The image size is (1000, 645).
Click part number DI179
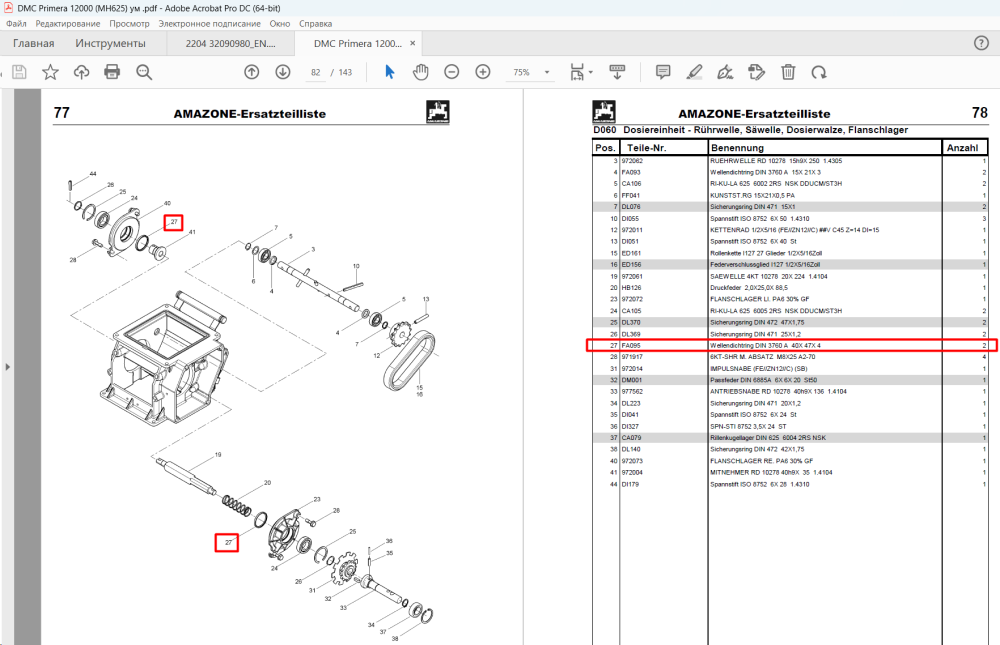click(x=630, y=485)
